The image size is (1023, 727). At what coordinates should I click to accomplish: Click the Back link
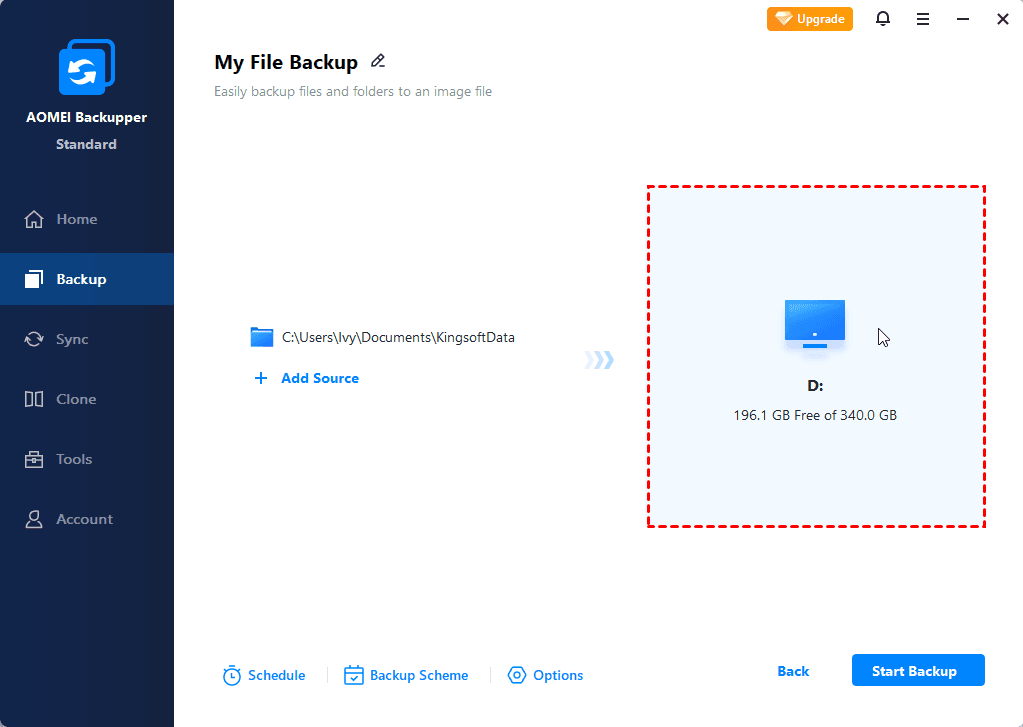792,671
